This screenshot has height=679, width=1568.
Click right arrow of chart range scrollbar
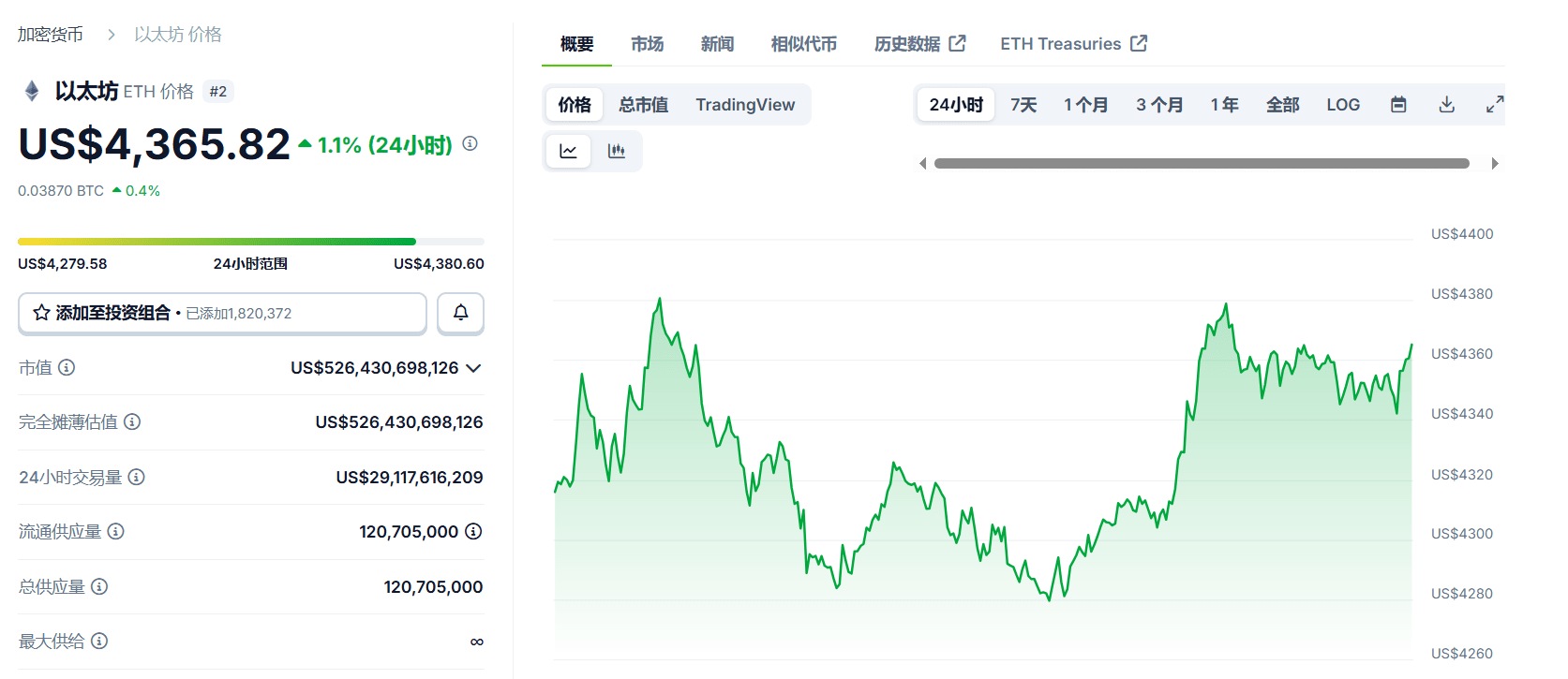1495,163
